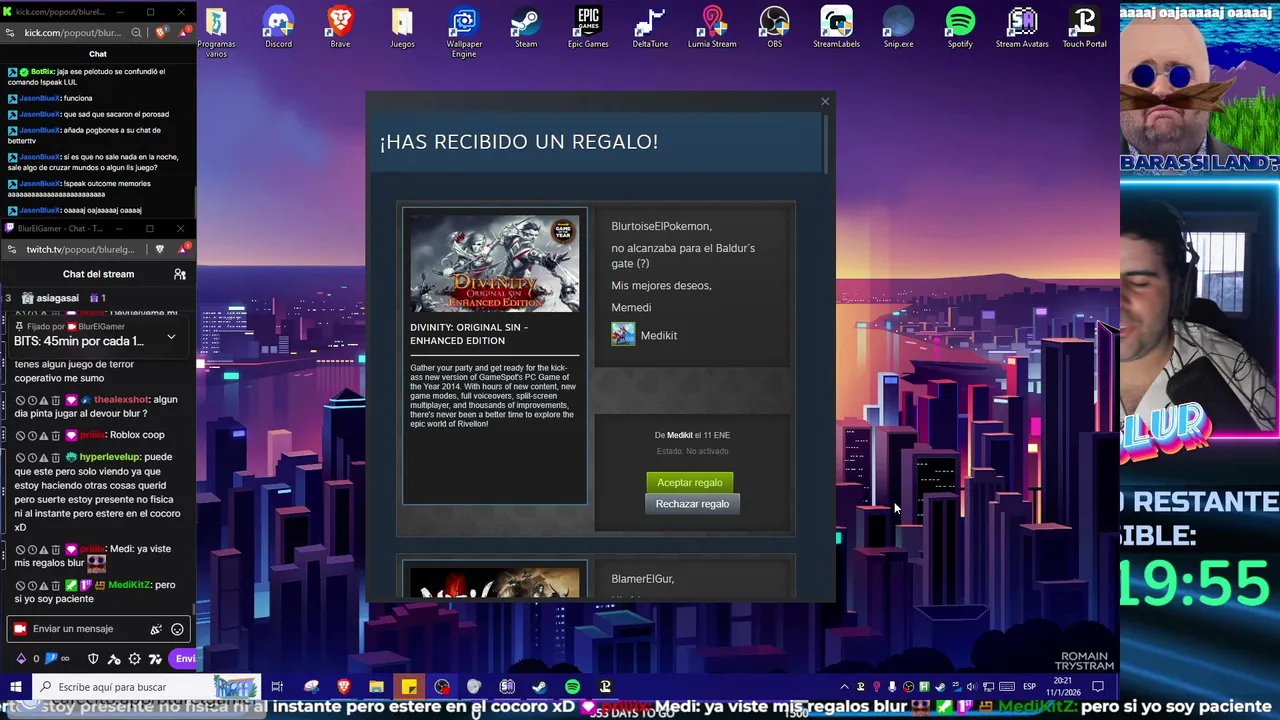Screen dimensions: 1280x720
Task: Open the Brave browser desktop shortcut
Action: point(340,27)
